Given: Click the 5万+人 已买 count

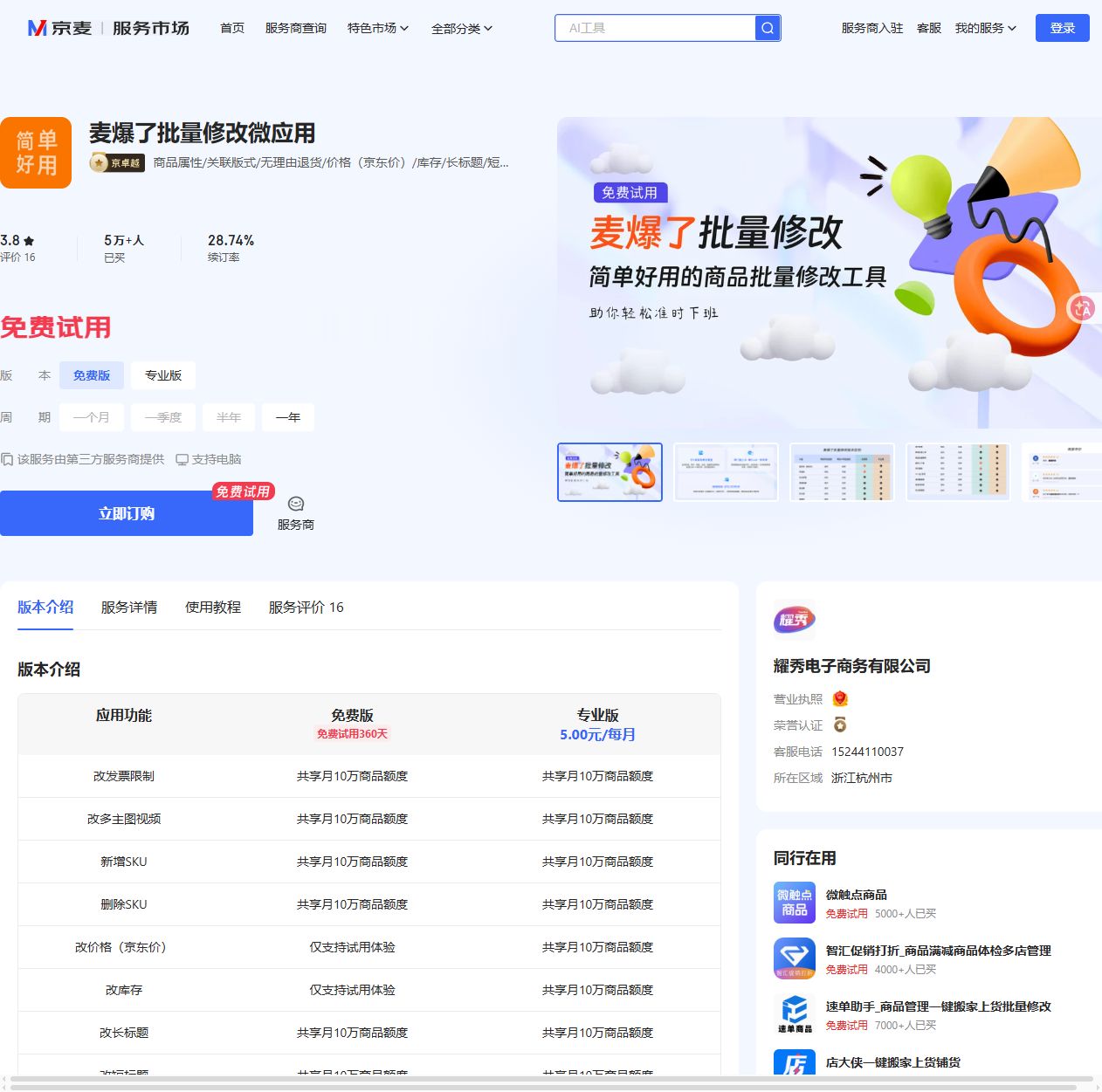Looking at the screenshot, I should pos(123,248).
